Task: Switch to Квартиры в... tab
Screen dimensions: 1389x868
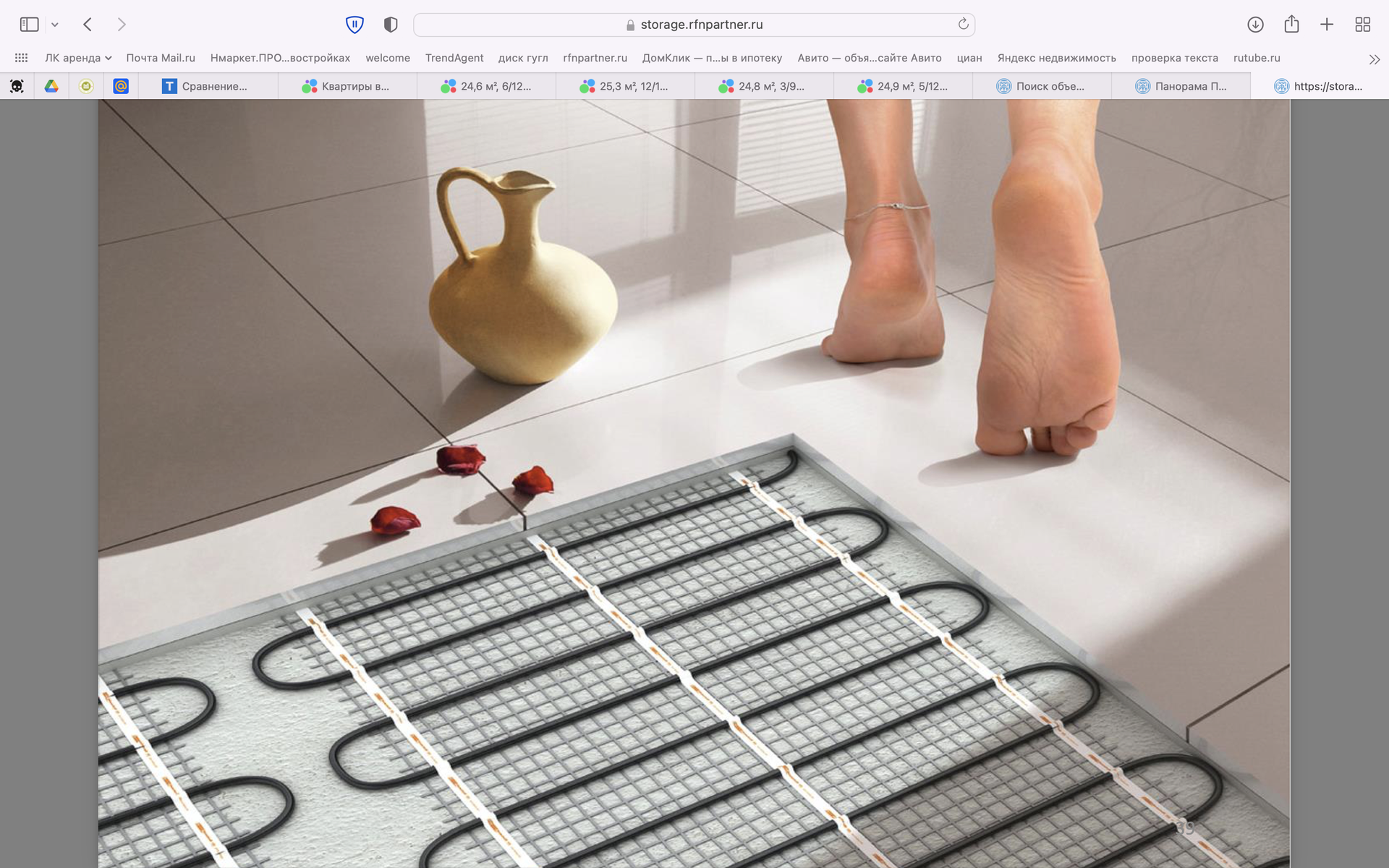Action: pyautogui.click(x=347, y=86)
